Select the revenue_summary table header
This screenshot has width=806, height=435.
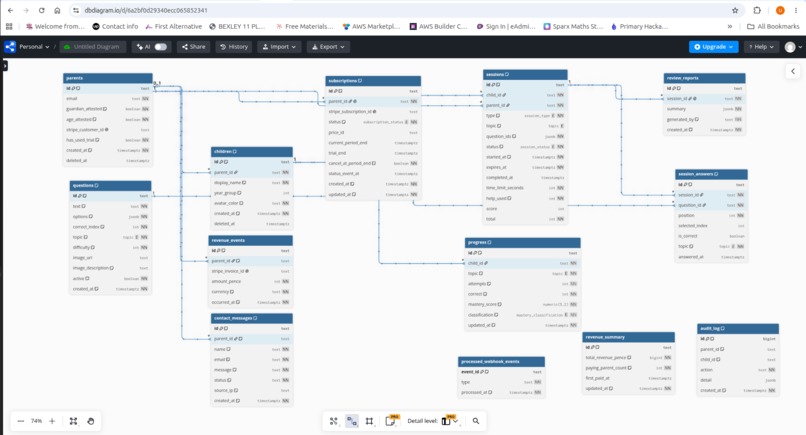click(629, 337)
